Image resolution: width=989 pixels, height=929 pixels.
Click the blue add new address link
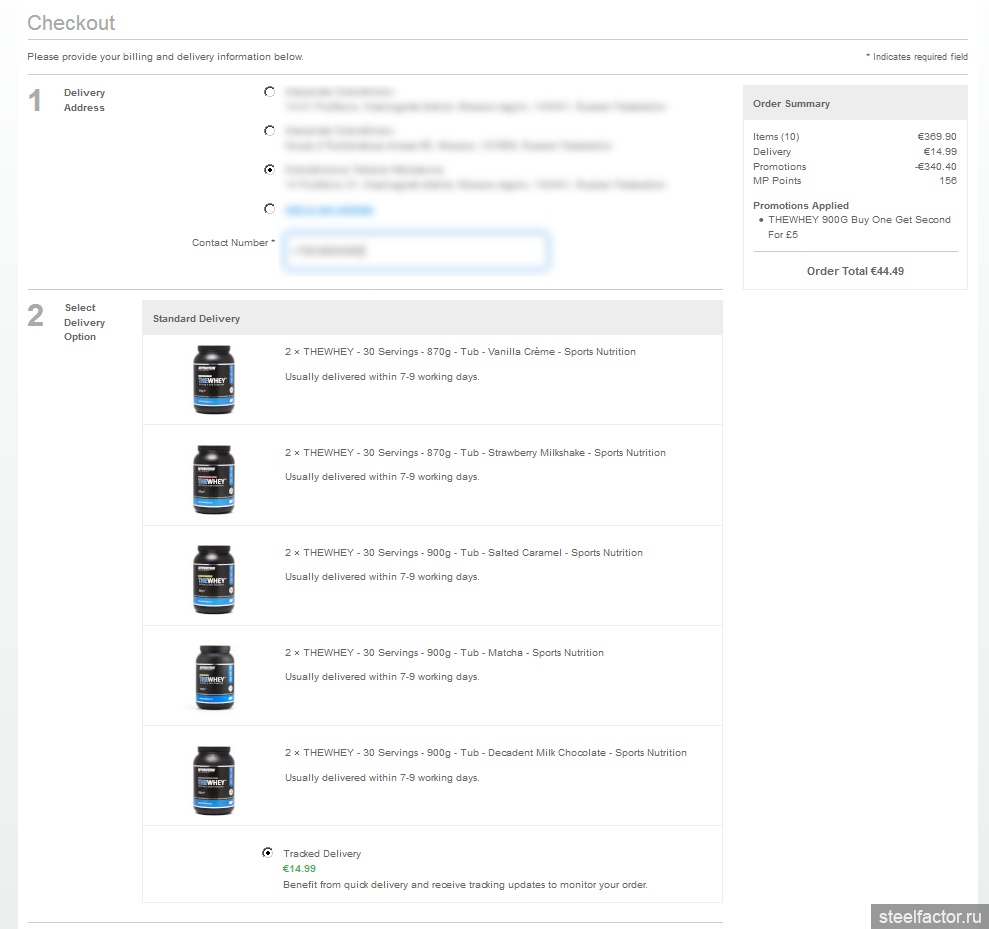click(x=329, y=210)
